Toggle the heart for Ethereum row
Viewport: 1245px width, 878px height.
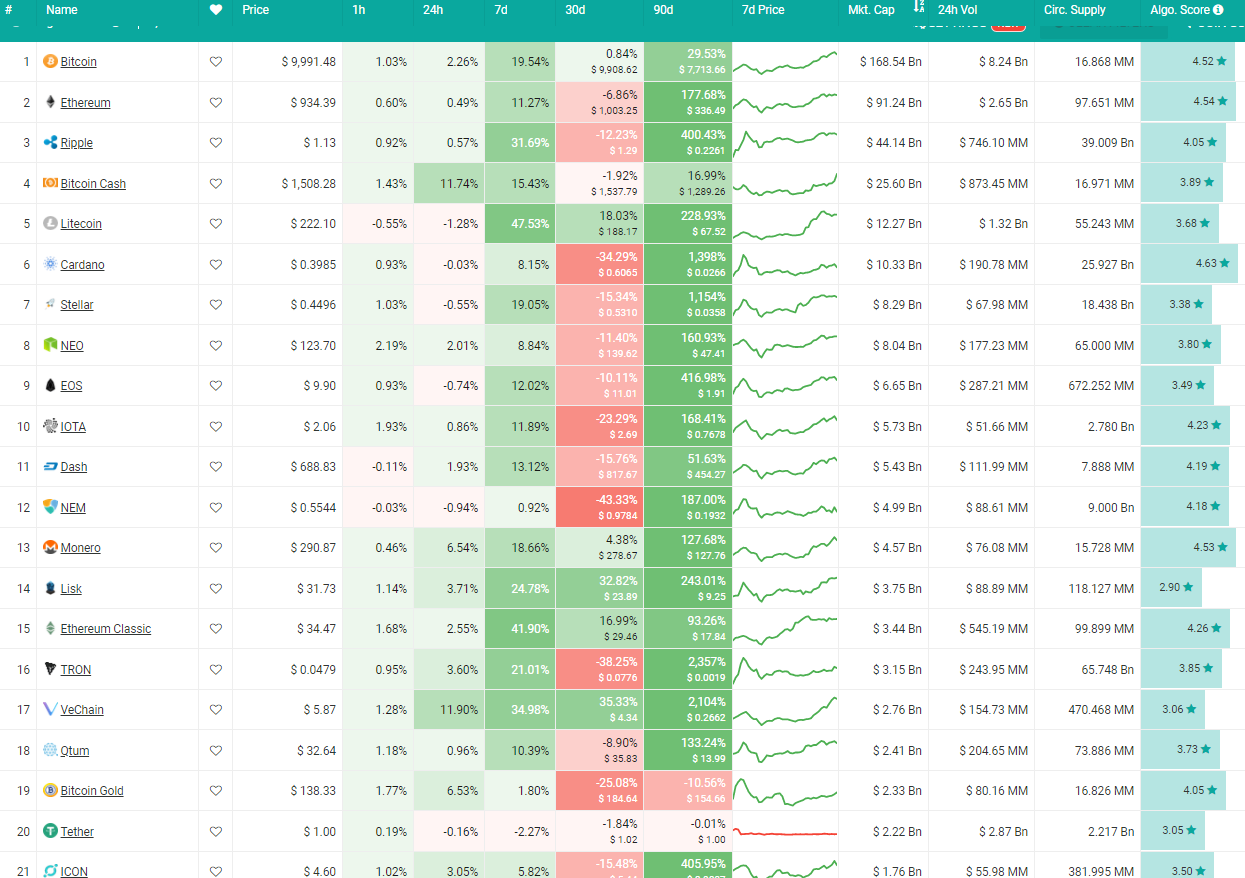click(x=216, y=102)
